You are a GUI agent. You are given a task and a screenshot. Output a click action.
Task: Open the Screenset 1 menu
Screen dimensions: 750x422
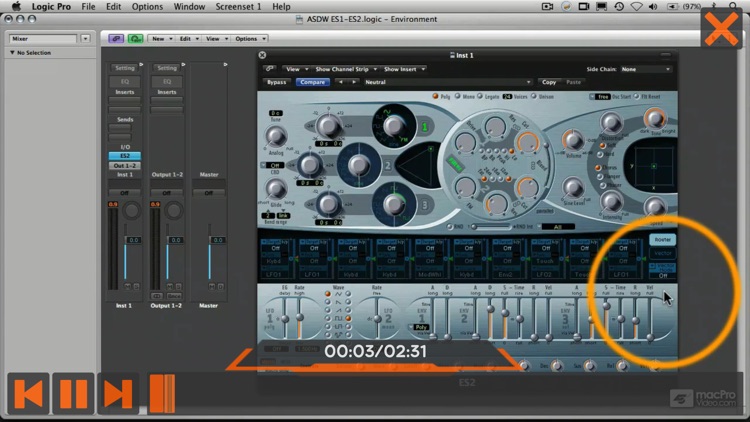click(x=238, y=7)
